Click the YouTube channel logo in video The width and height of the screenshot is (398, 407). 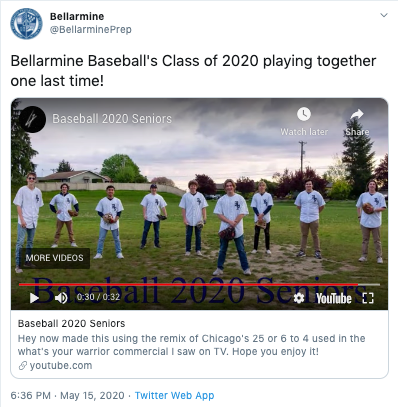[x=32, y=119]
